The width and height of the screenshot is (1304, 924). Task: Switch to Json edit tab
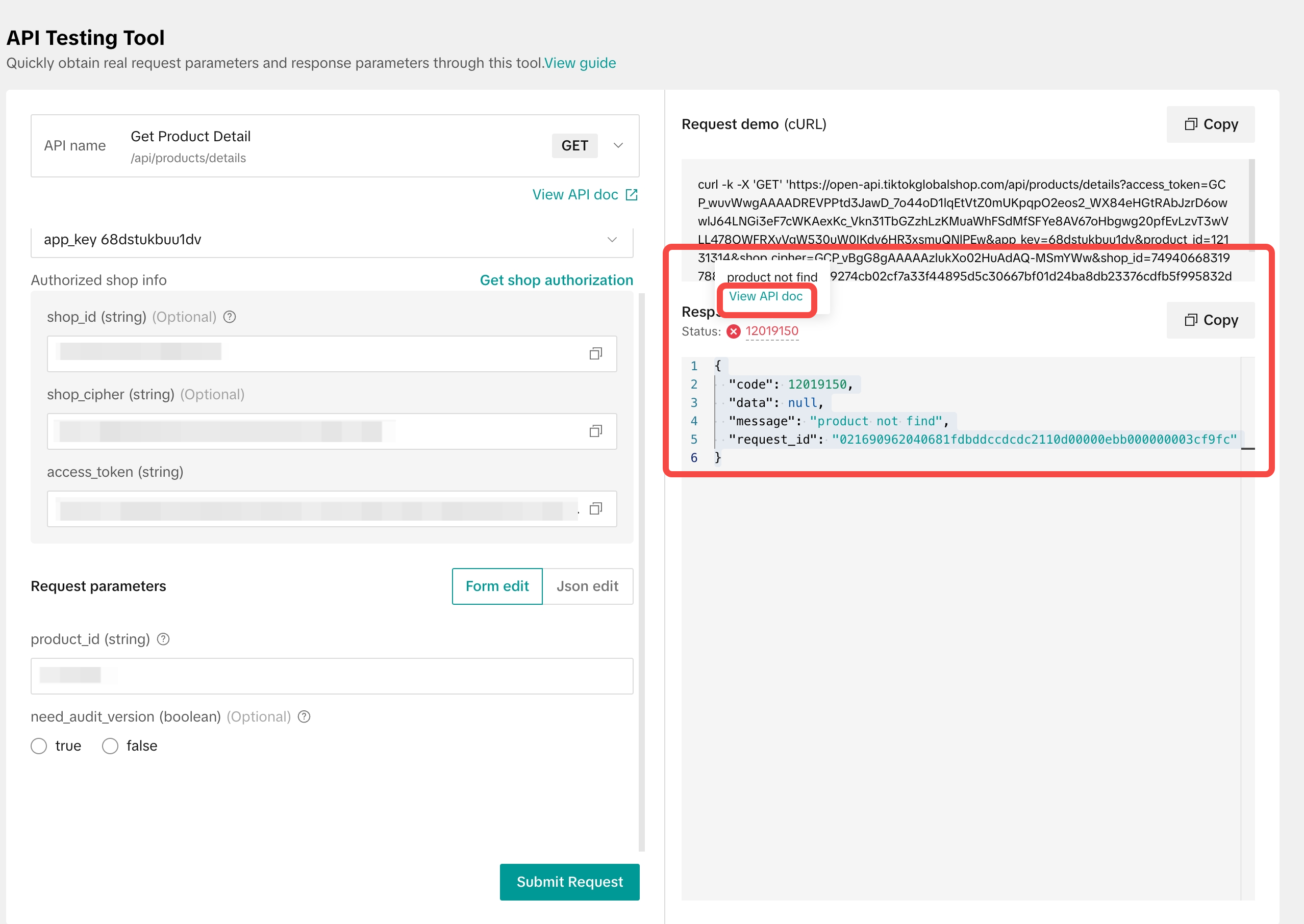pyautogui.click(x=587, y=586)
